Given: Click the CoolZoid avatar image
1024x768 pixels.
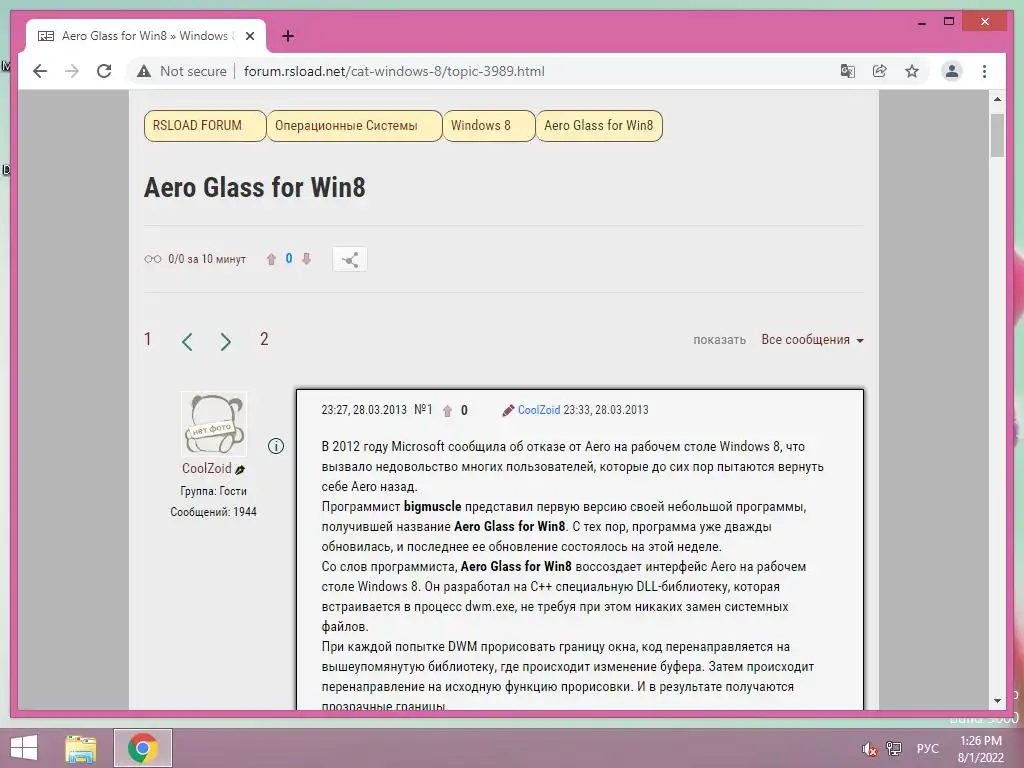Looking at the screenshot, I should click(214, 424).
